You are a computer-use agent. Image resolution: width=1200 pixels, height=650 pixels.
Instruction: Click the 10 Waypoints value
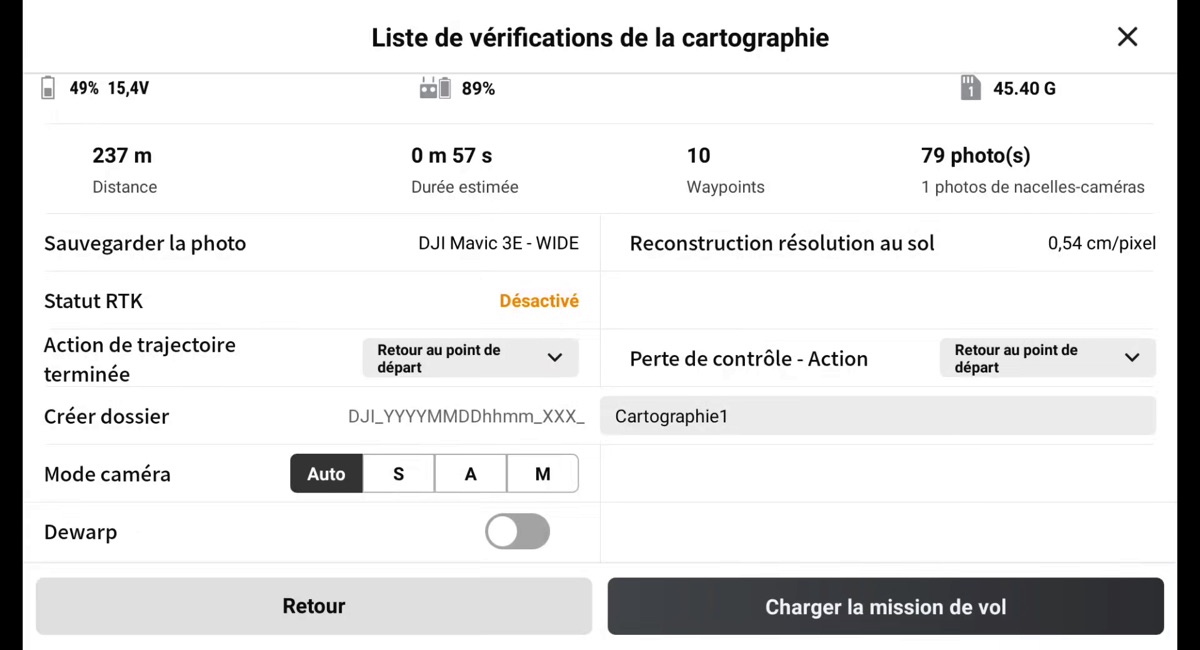pos(698,155)
